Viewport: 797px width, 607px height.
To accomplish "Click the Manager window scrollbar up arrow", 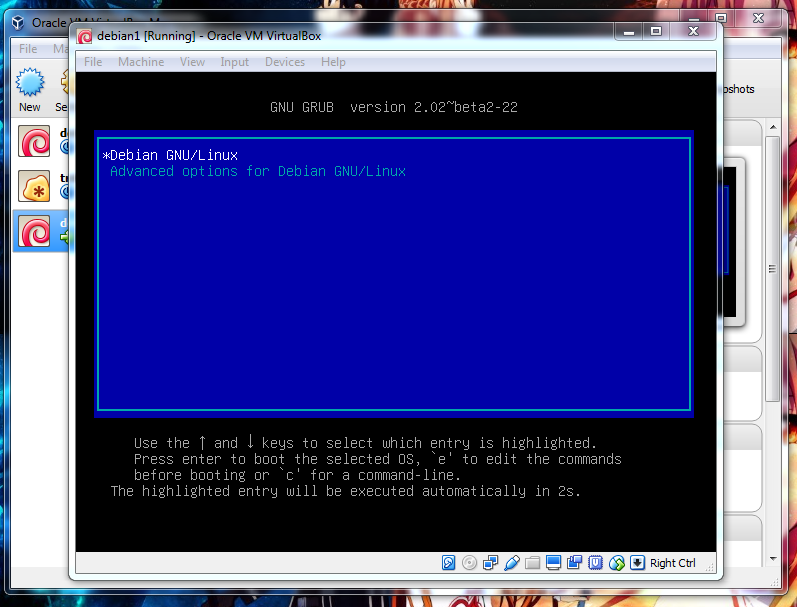I will [x=773, y=127].
